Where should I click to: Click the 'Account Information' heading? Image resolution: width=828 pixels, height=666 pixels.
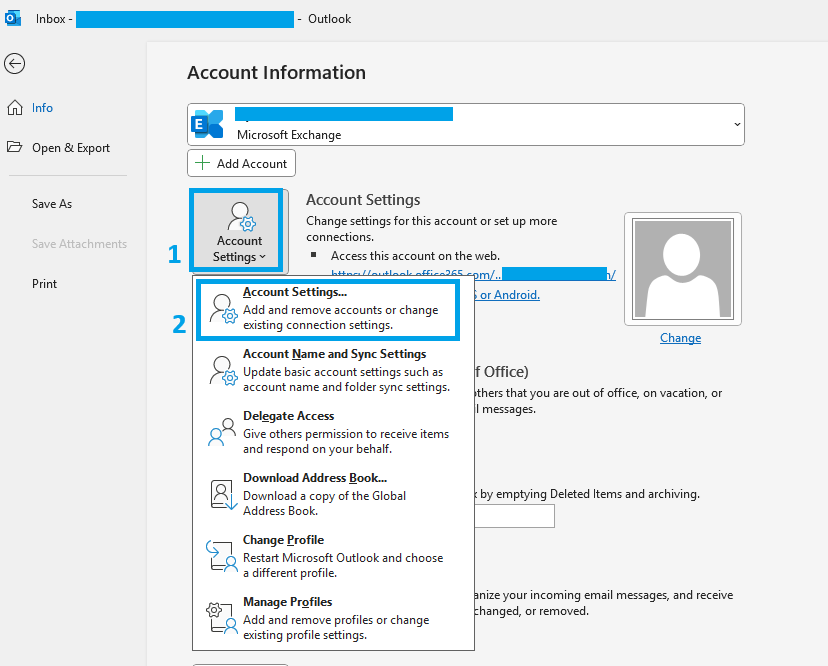[277, 72]
